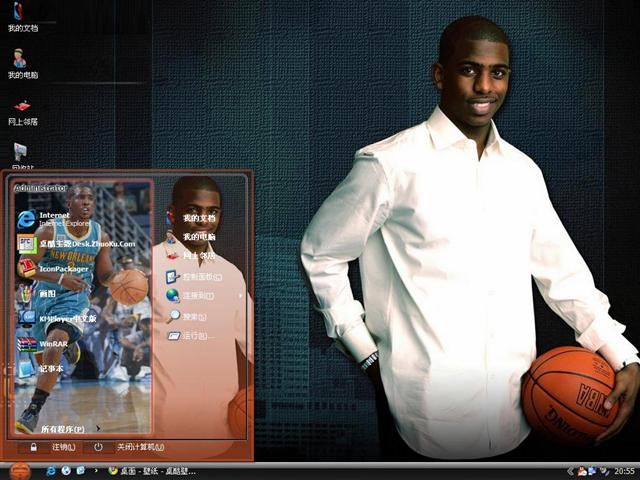Open 我的电脑 desktop icon
This screenshot has width=640, height=480.
(22, 64)
